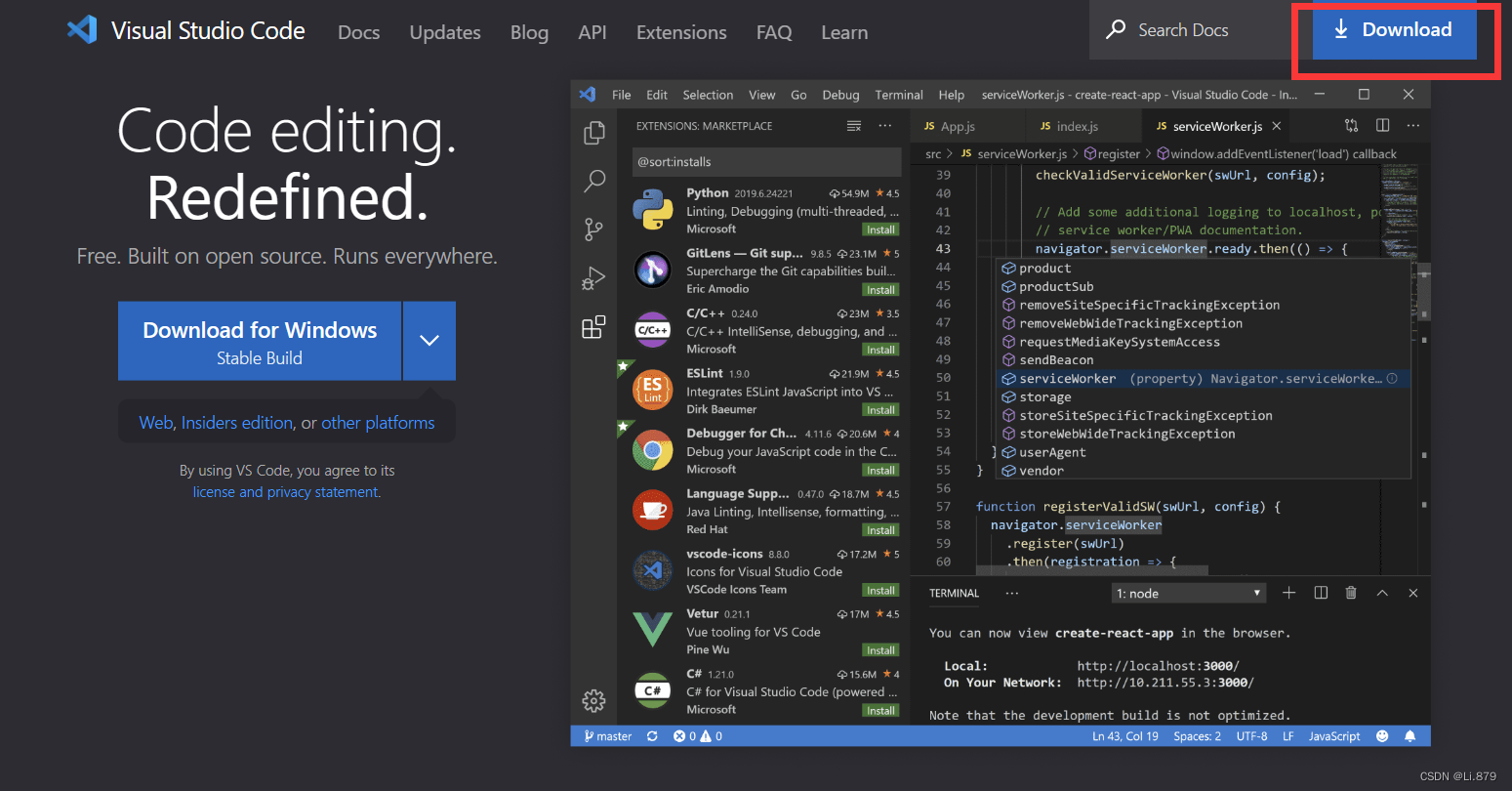Click the clear extensions filter icon
1512x791 pixels.
point(854,126)
